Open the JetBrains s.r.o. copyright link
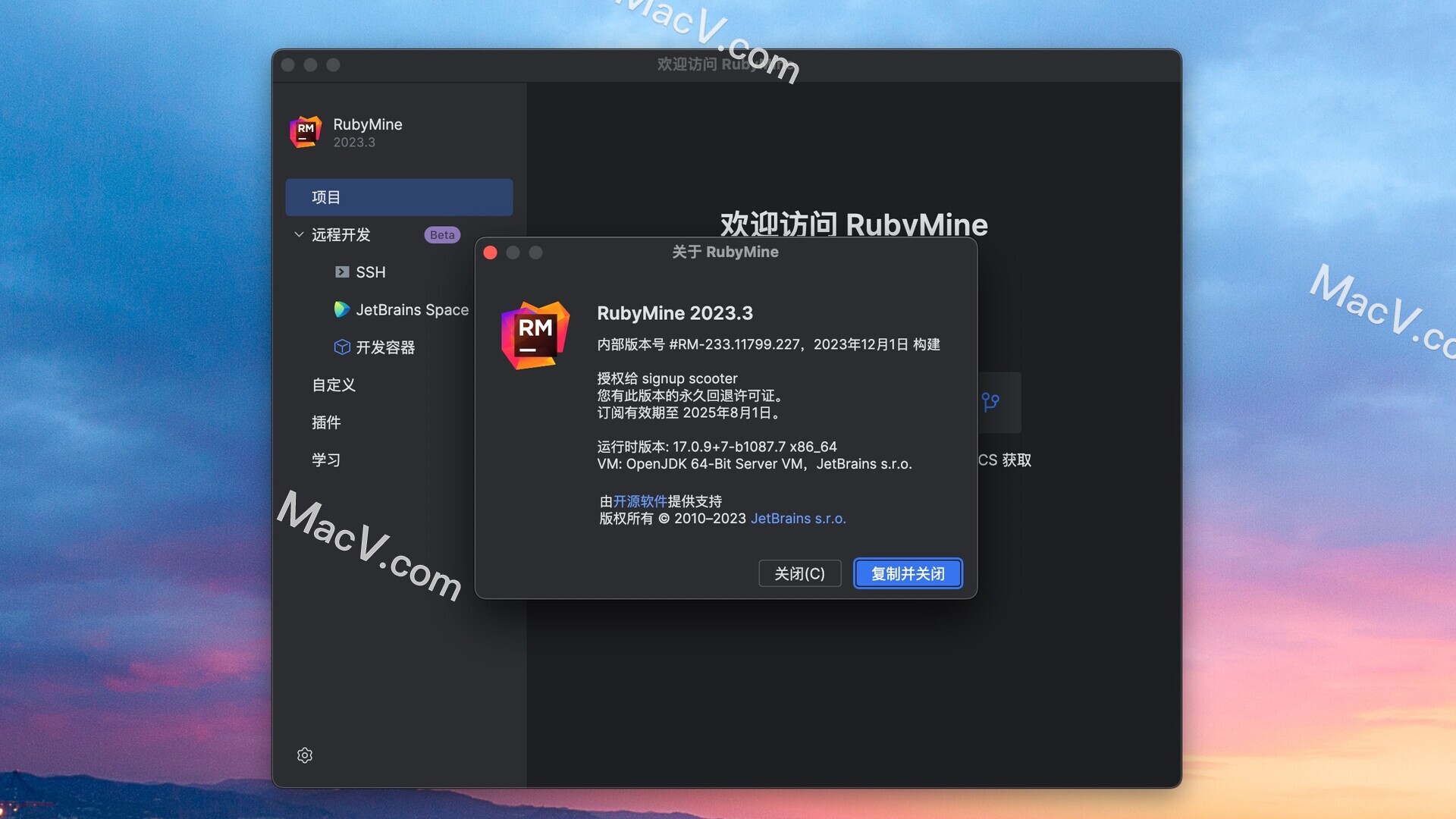The height and width of the screenshot is (819, 1456). [799, 519]
